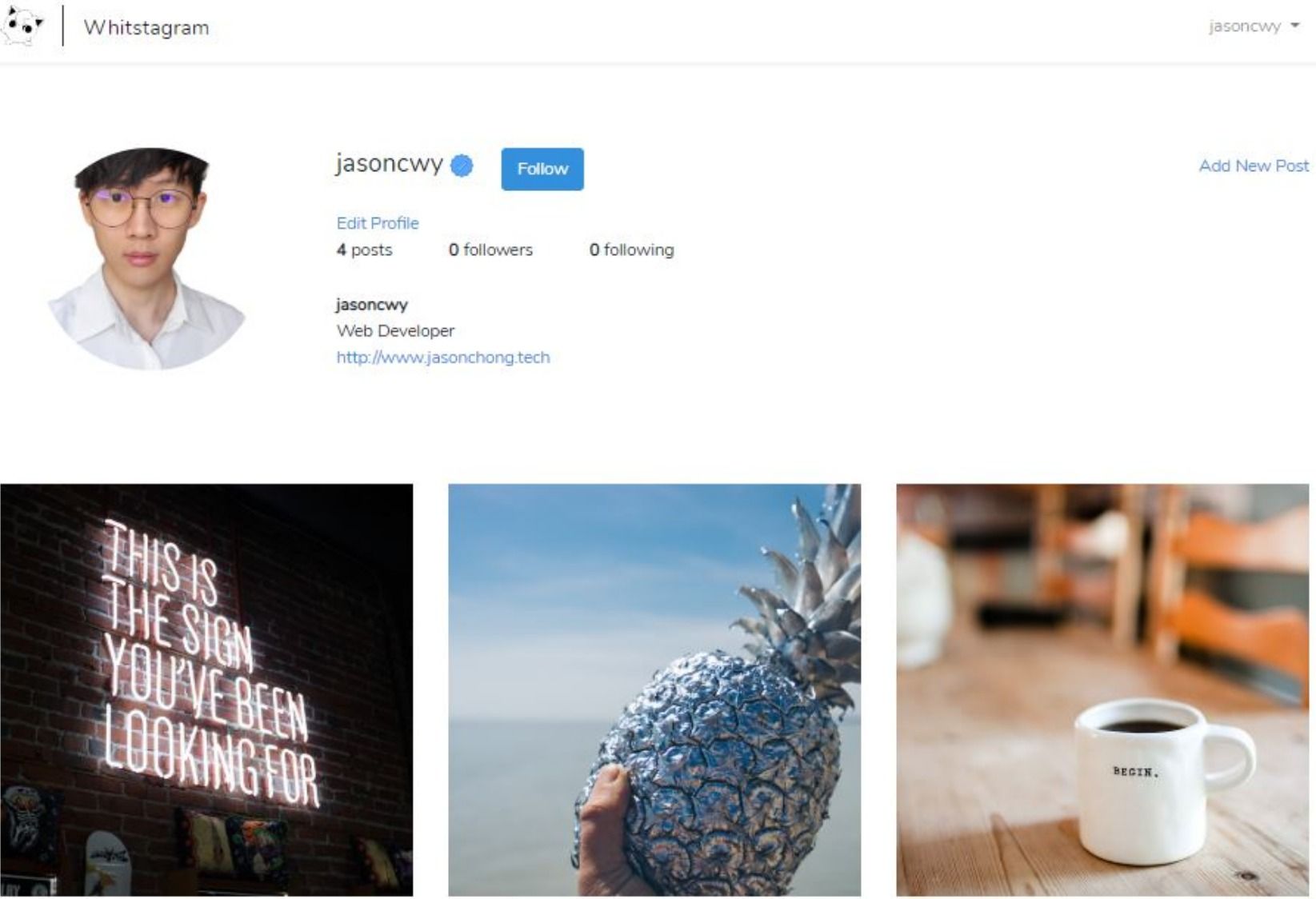
Task: Visit the jasonchong.tech website link
Action: coord(443,358)
